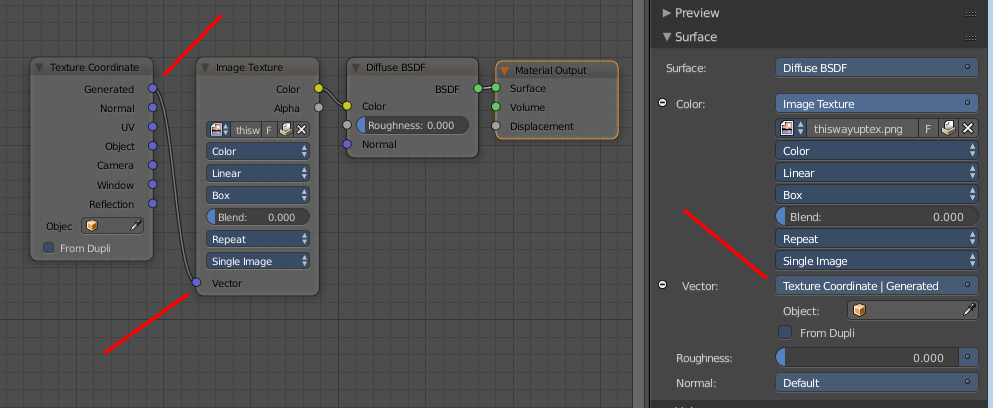Image resolution: width=993 pixels, height=408 pixels.
Task: Click Camera output socket on Texture Coordinate node
Action: [153, 165]
